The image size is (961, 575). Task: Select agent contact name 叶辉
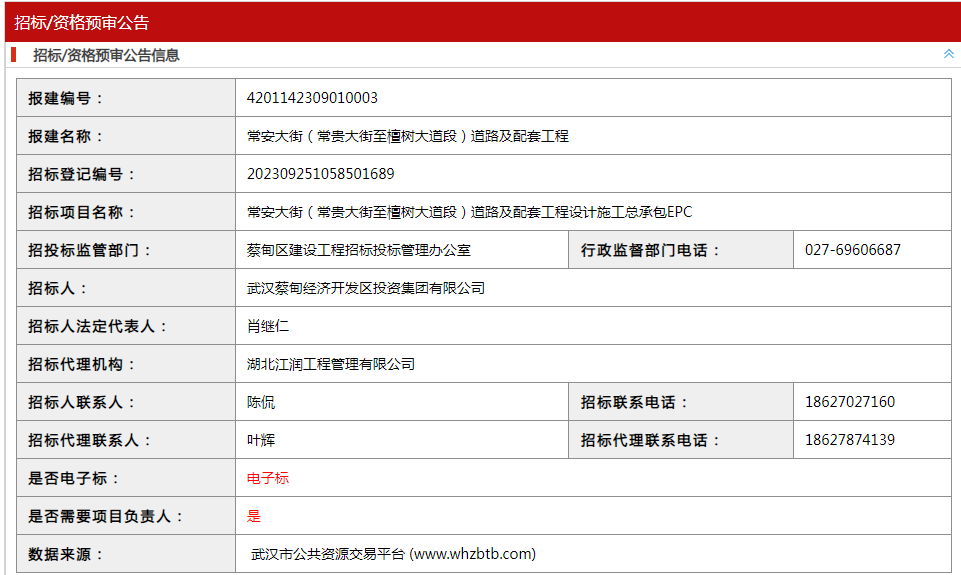(261, 440)
